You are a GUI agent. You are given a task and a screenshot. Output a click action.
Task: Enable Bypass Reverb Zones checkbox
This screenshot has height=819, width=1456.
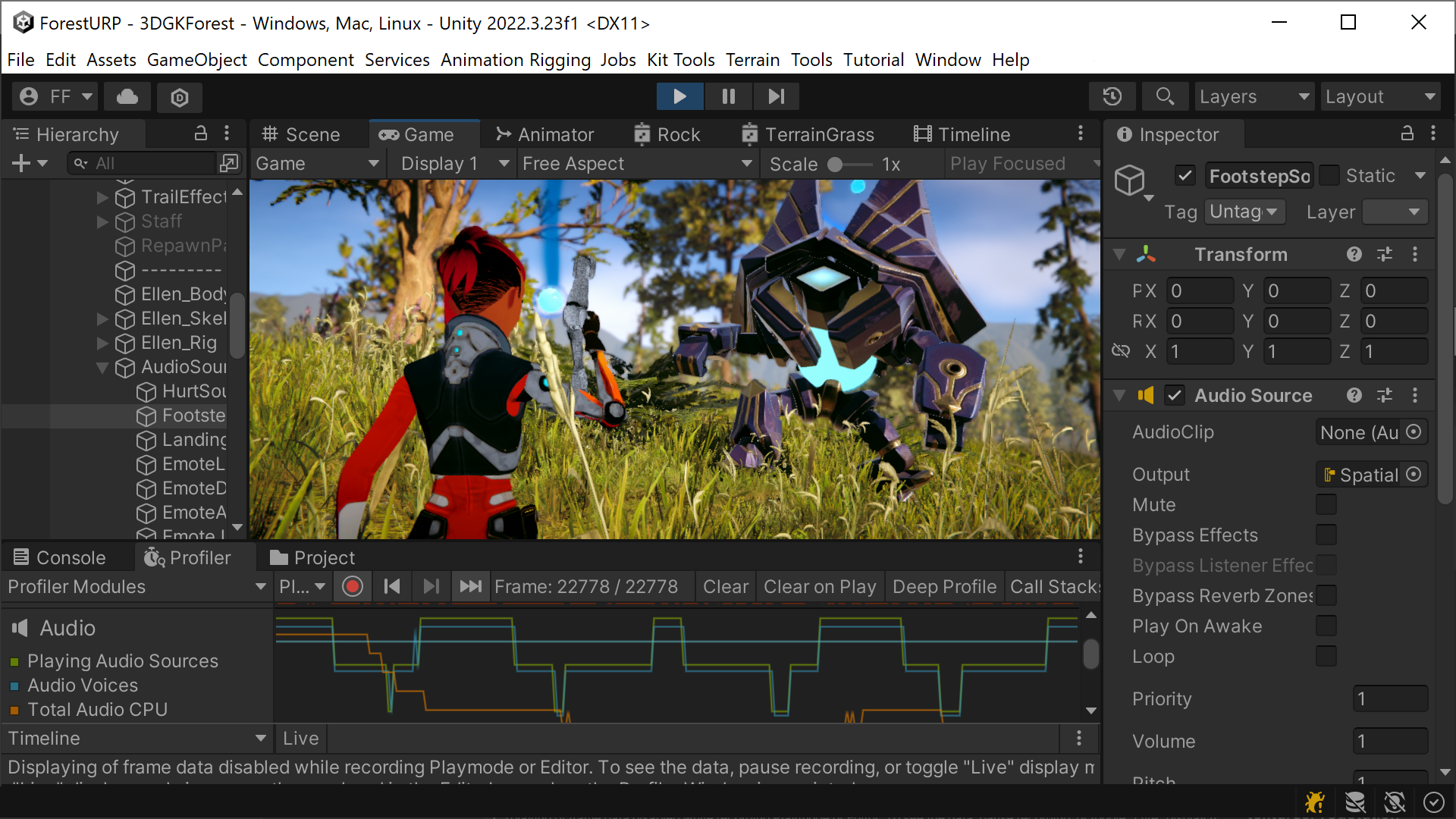pyautogui.click(x=1326, y=595)
